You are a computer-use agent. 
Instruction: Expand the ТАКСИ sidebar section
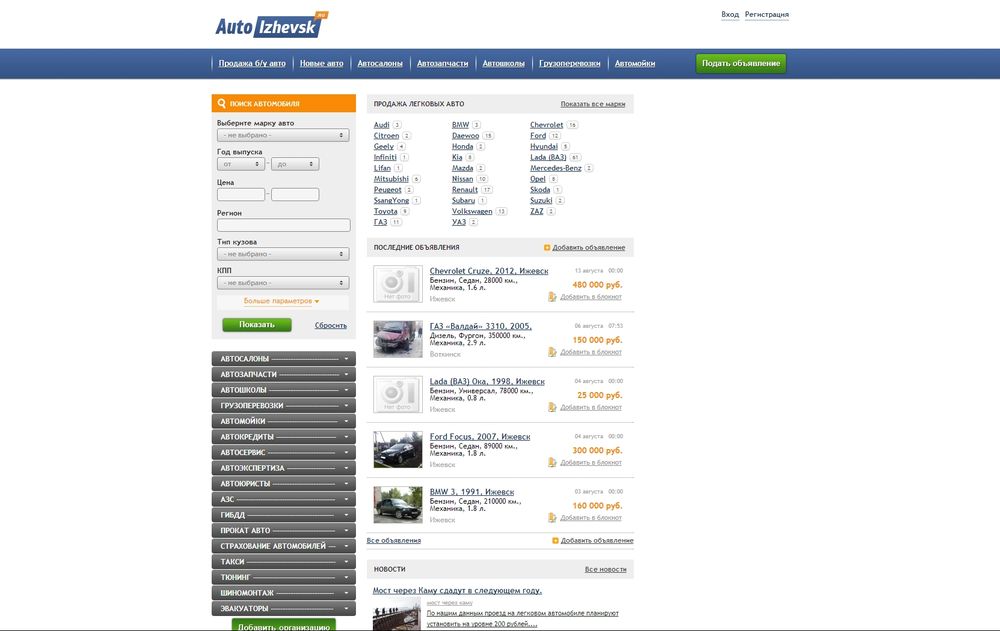pyautogui.click(x=284, y=562)
